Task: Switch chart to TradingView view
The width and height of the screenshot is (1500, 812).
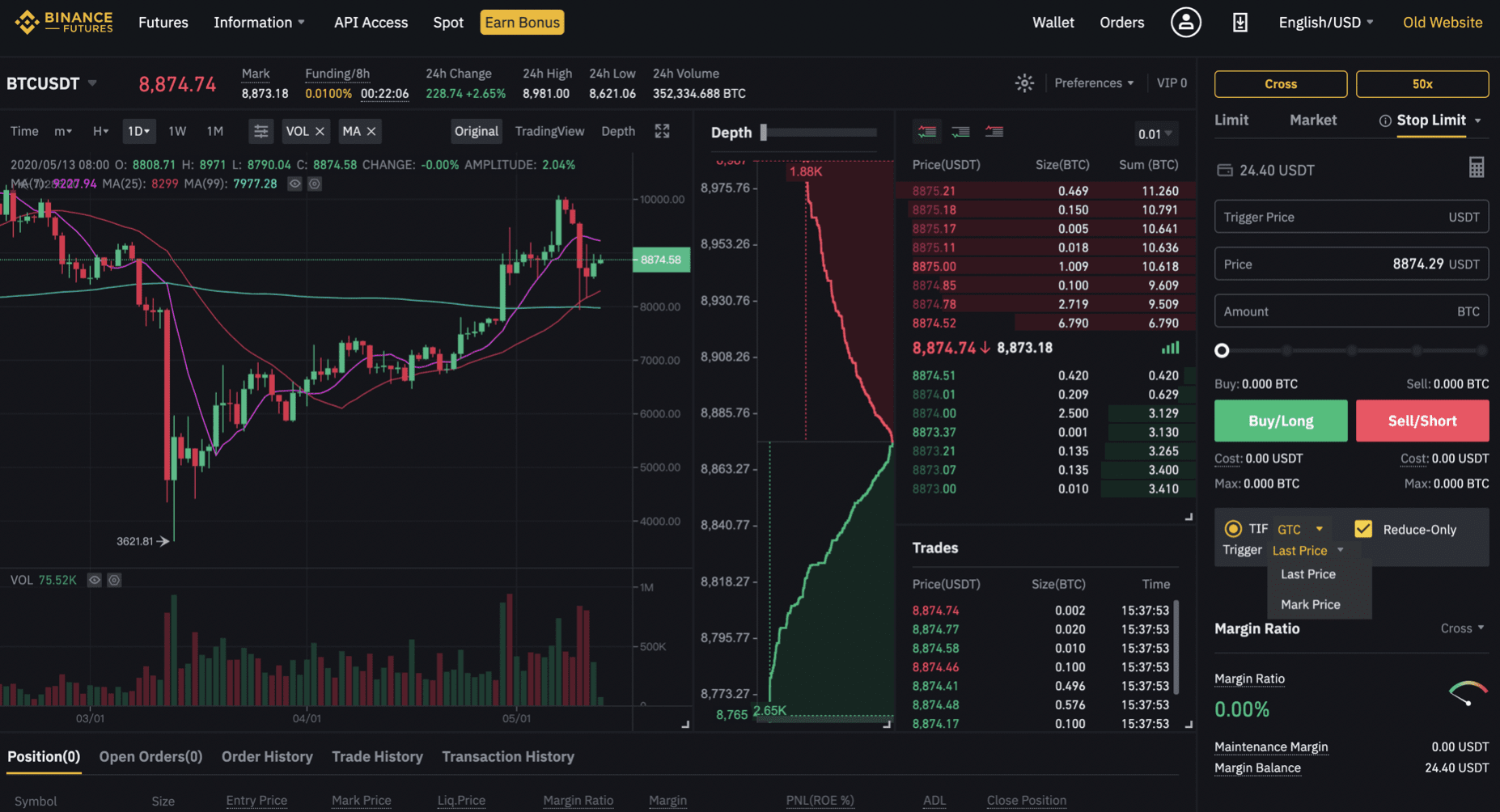Action: pos(549,131)
